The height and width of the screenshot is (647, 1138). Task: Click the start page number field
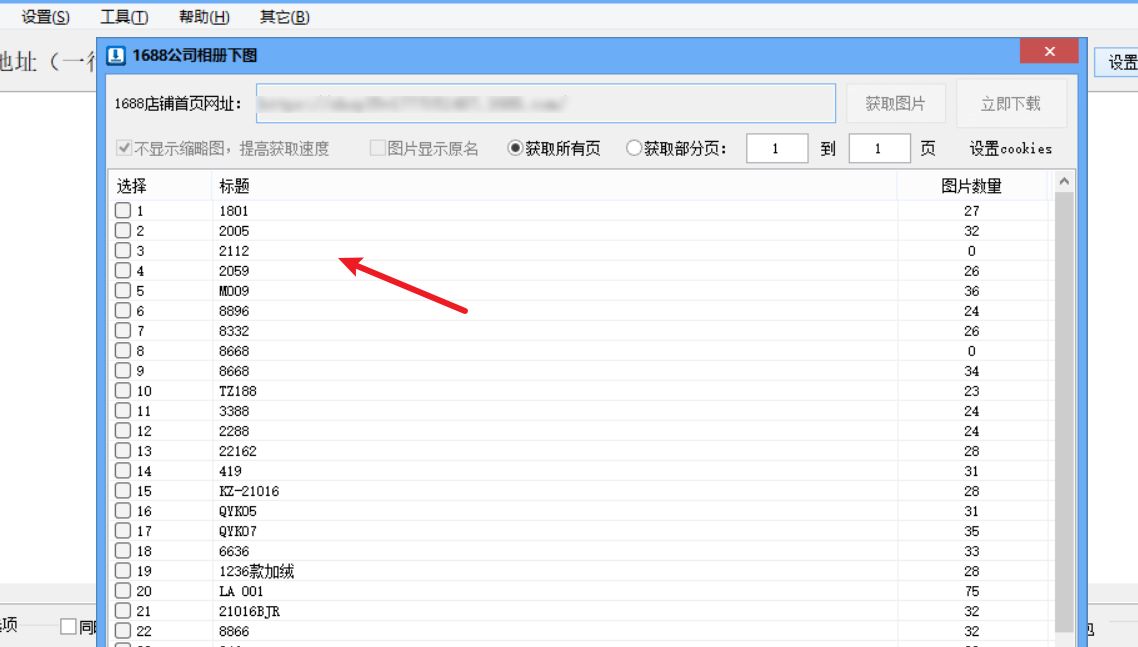(x=777, y=149)
